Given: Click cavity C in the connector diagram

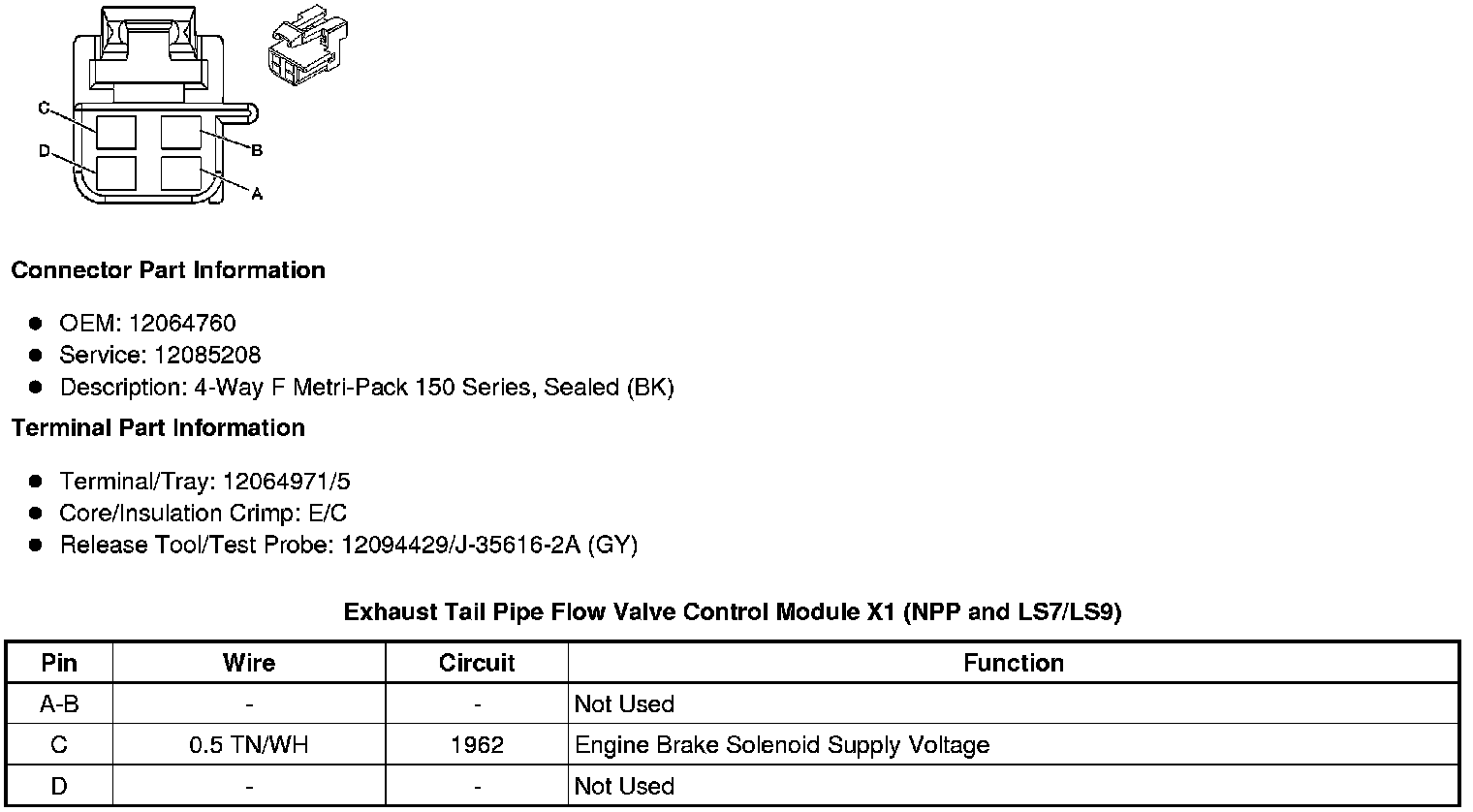Looking at the screenshot, I should pos(115,132).
